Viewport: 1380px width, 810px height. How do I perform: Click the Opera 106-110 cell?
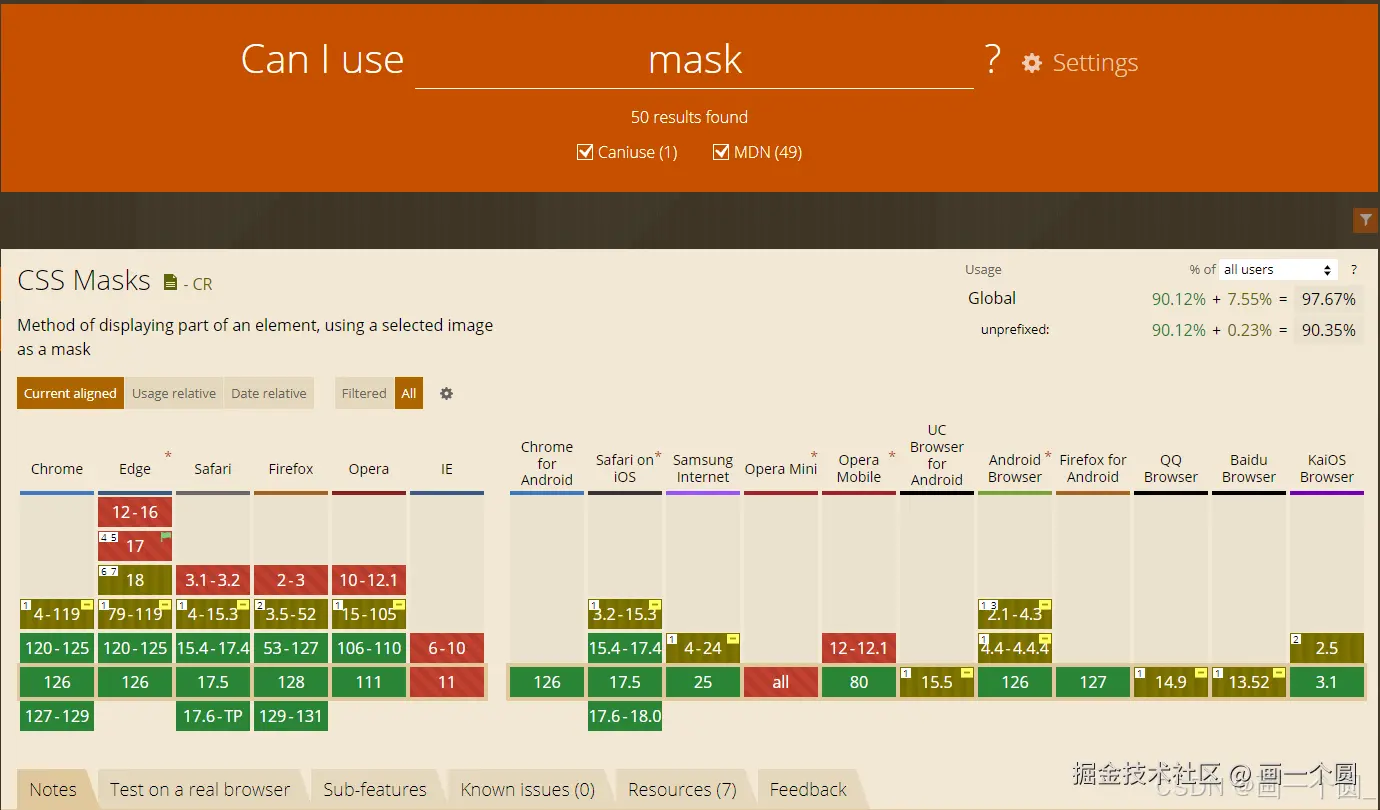coord(369,648)
